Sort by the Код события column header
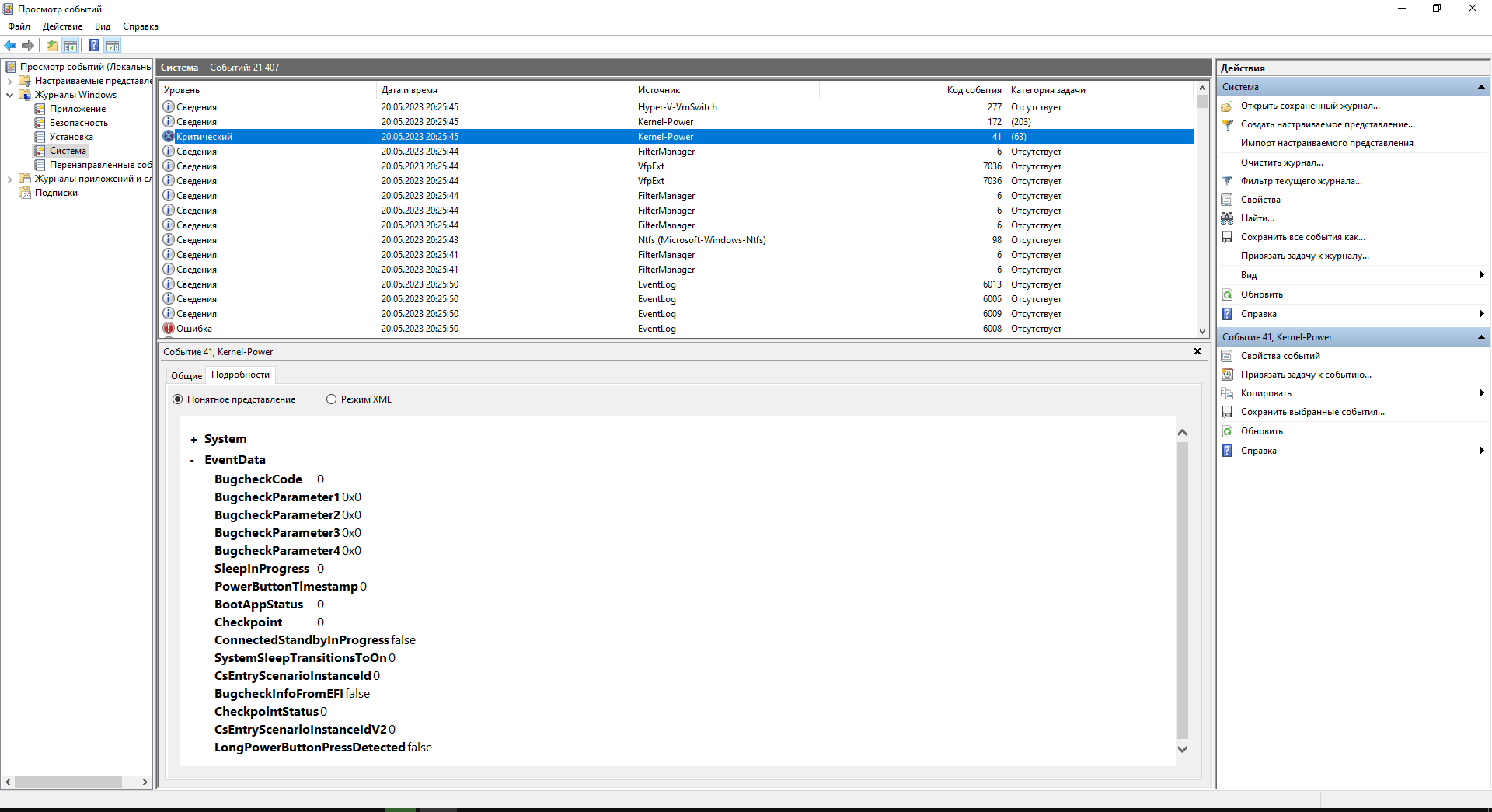The height and width of the screenshot is (812, 1492). point(912,90)
